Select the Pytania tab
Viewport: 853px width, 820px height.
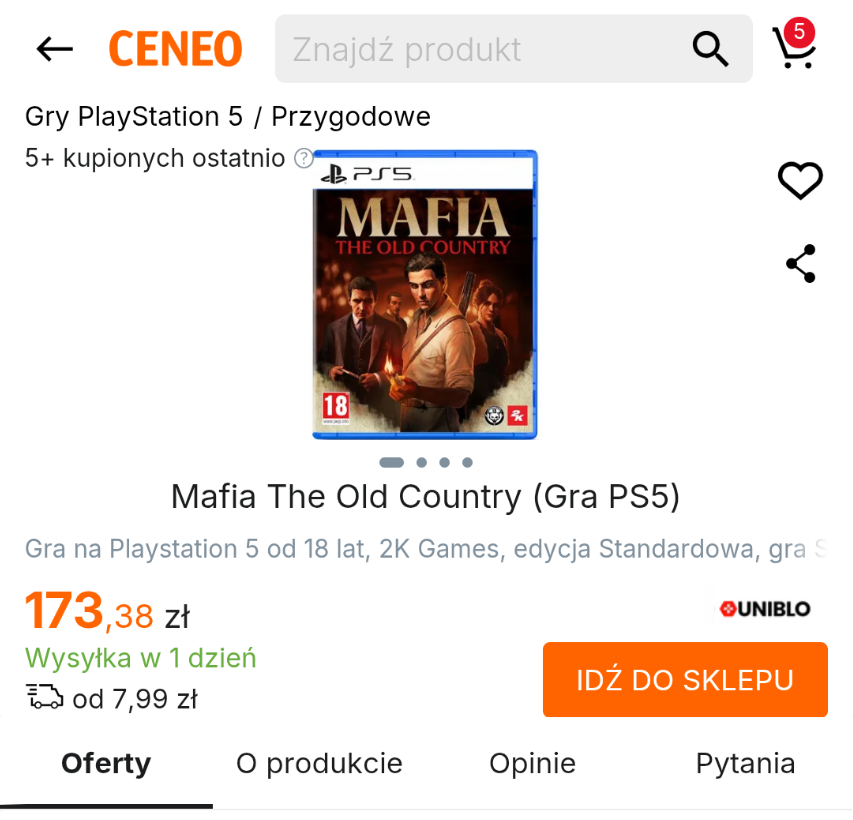tap(746, 763)
